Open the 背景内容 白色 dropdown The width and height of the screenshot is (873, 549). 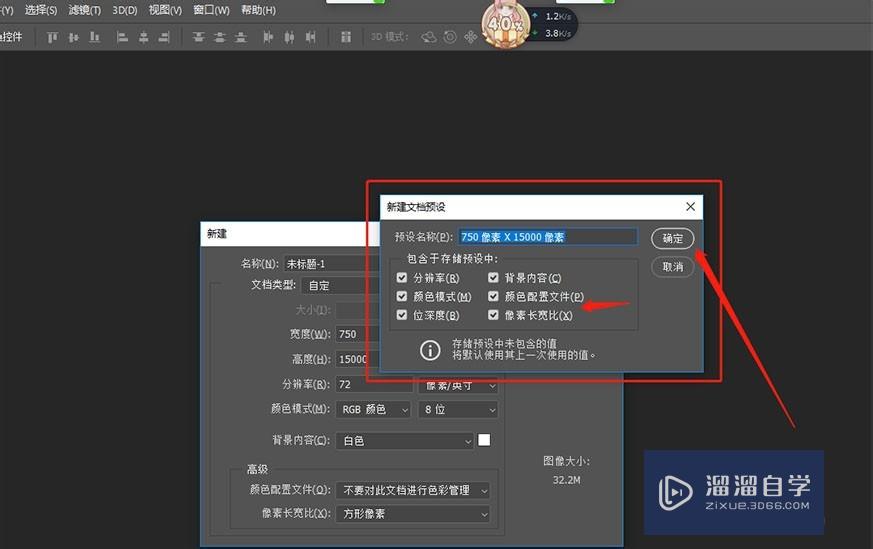click(x=405, y=441)
